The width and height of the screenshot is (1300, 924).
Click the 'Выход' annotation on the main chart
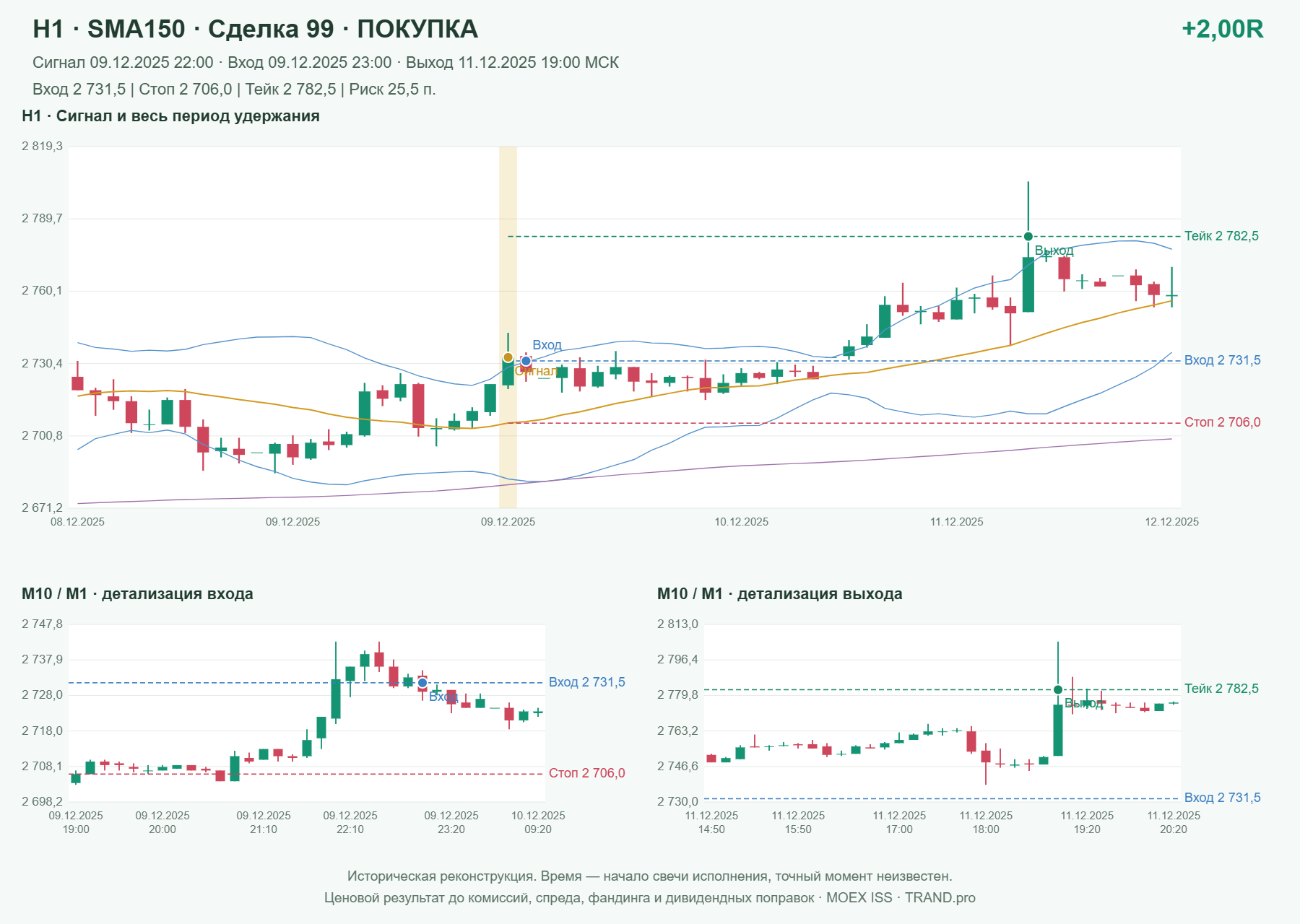tap(1054, 250)
